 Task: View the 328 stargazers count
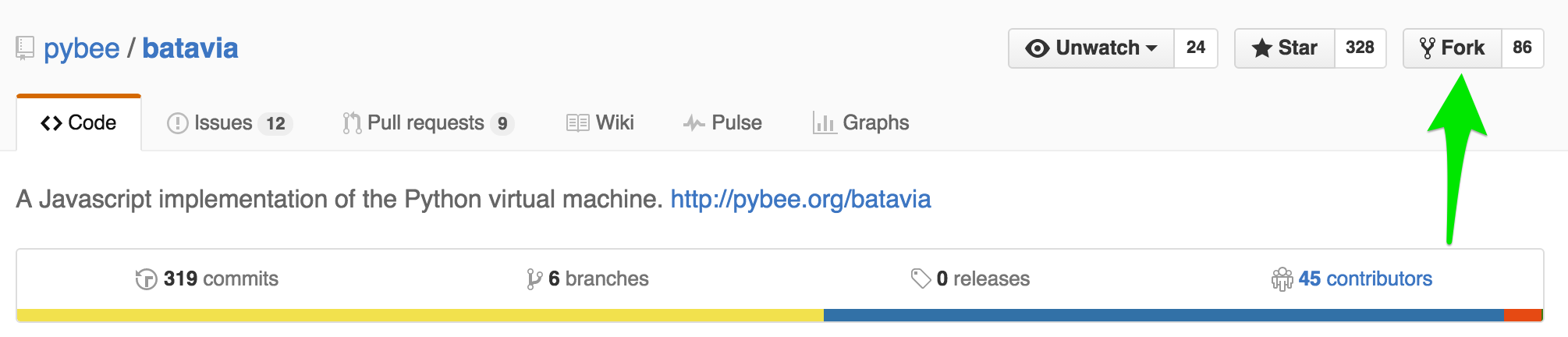click(1360, 48)
